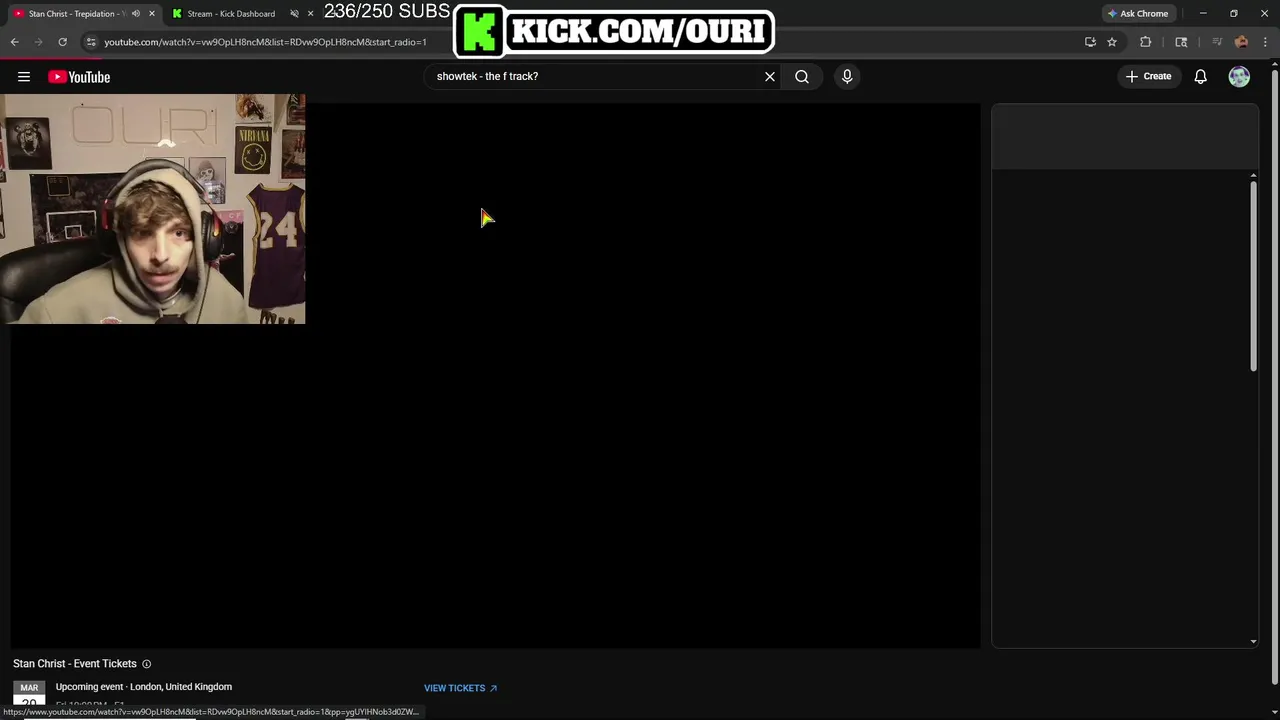Click the playlist panel scrollbar thumb
This screenshot has height=720, width=1280.
(x=1253, y=277)
